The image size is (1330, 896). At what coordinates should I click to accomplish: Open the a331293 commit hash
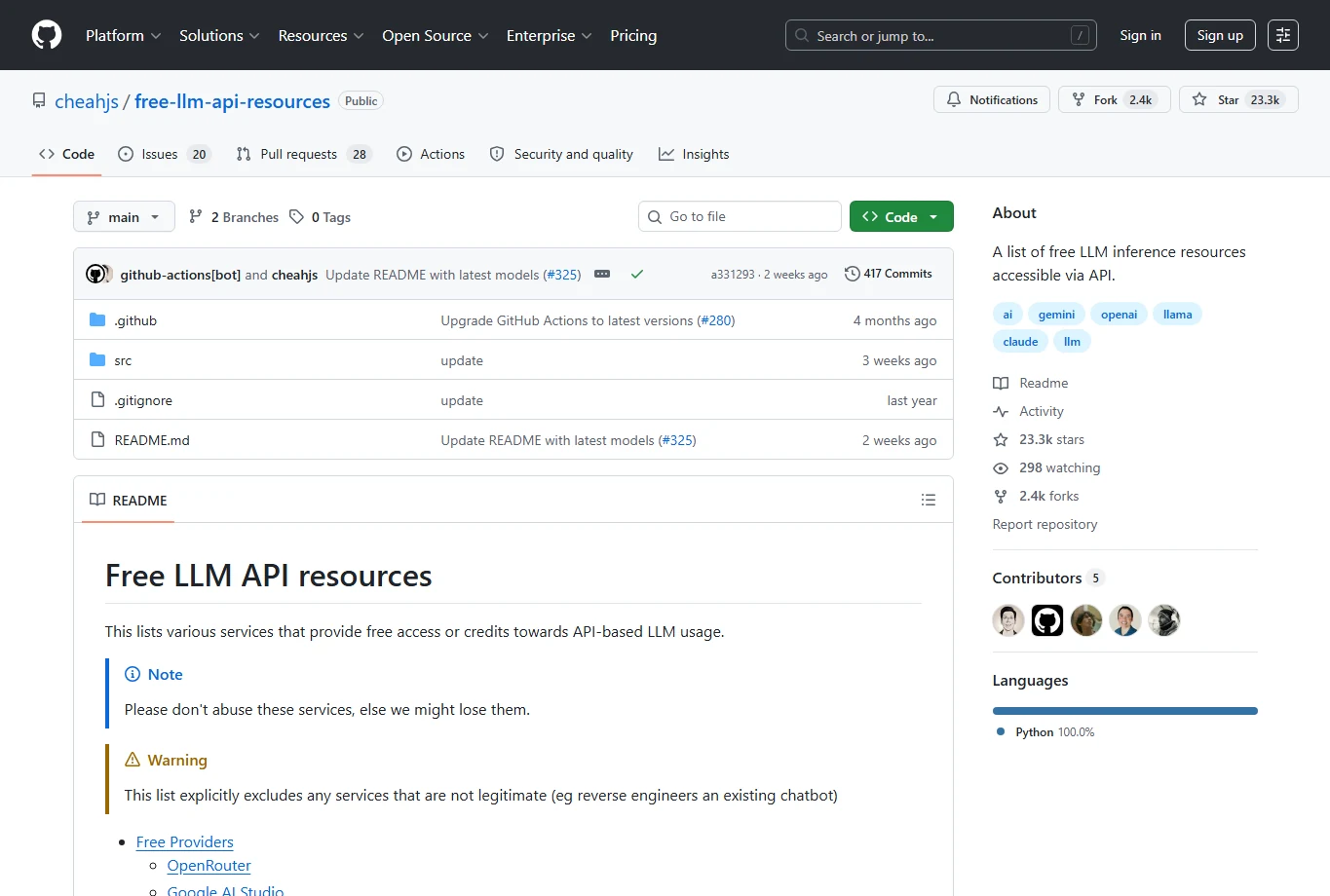point(733,275)
